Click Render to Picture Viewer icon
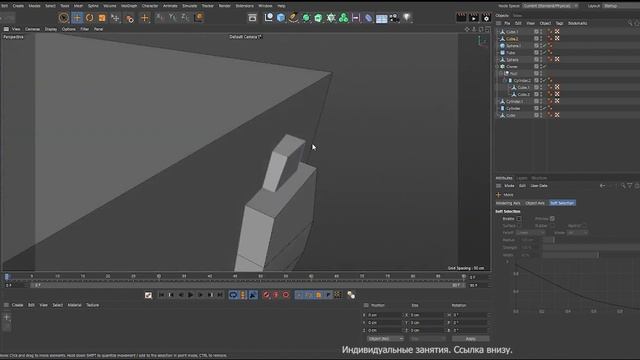 (473, 18)
